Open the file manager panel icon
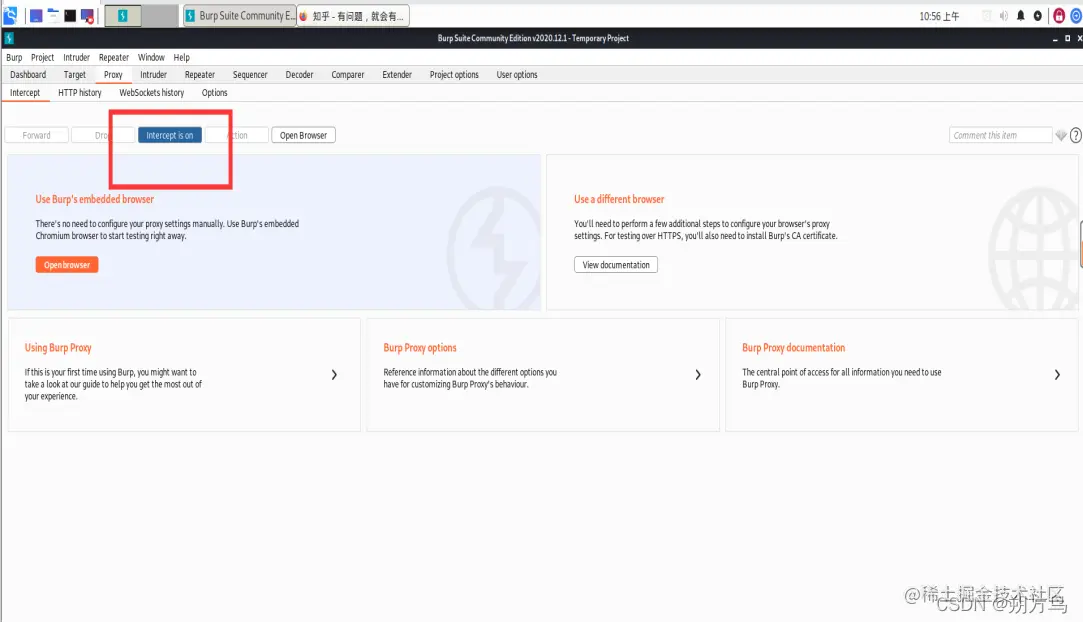Screen dimensions: 1083x623 point(53,16)
